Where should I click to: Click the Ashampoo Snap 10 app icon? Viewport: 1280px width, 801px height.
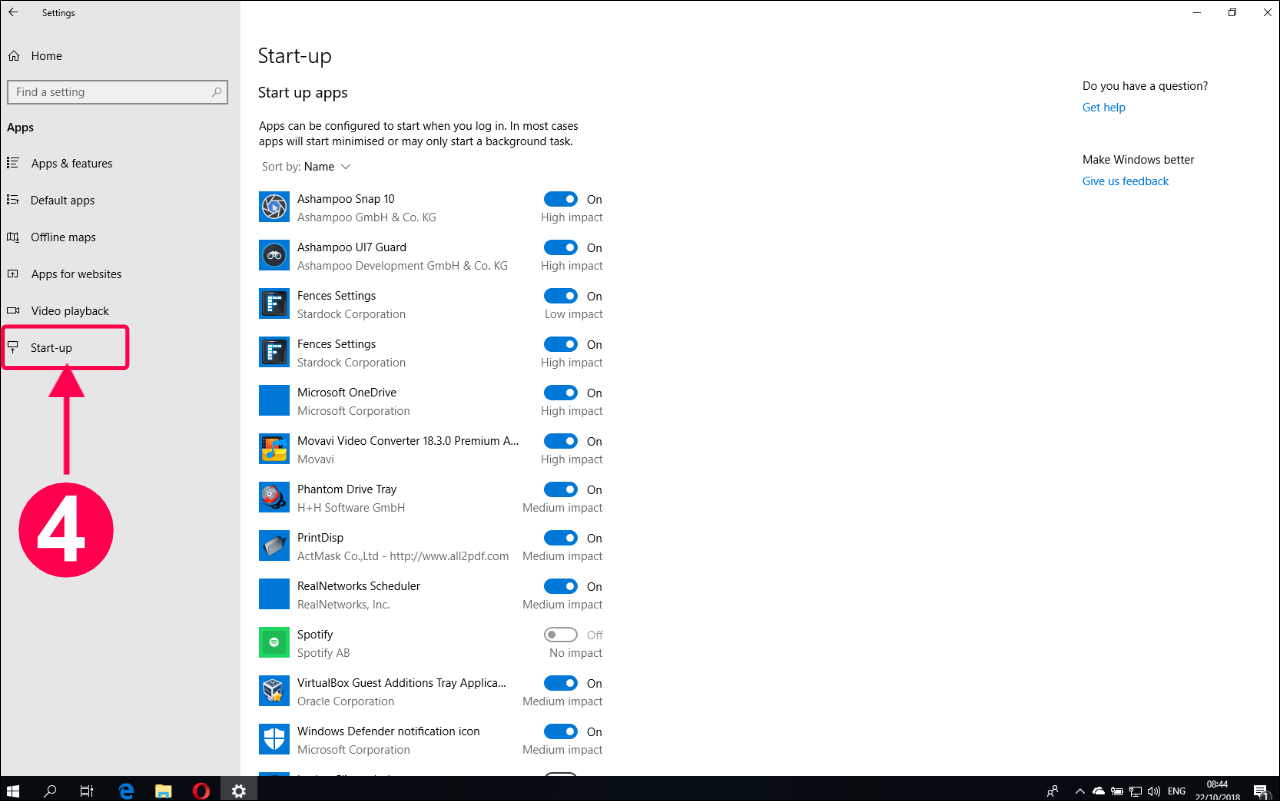pyautogui.click(x=274, y=207)
